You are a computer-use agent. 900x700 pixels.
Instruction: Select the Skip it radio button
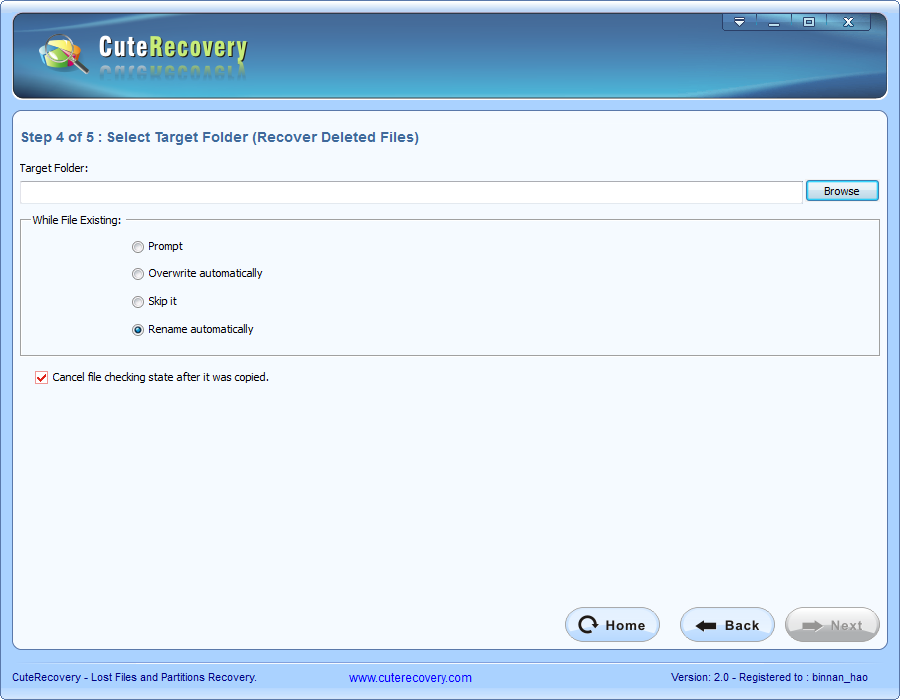138,302
